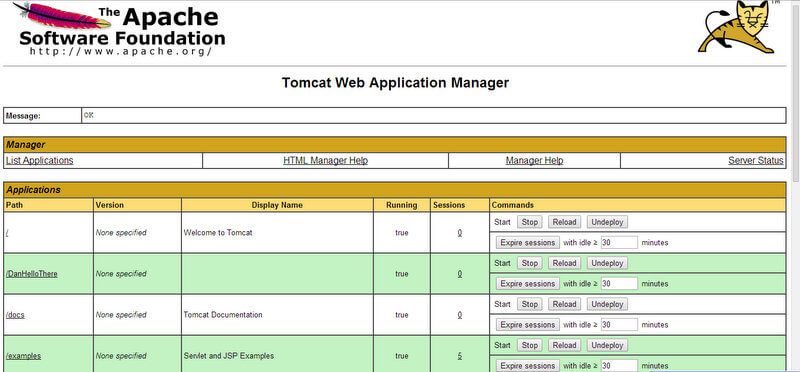This screenshot has width=800, height=372.
Task: Expire sessions for Welcome to Tomcat
Action: (528, 242)
